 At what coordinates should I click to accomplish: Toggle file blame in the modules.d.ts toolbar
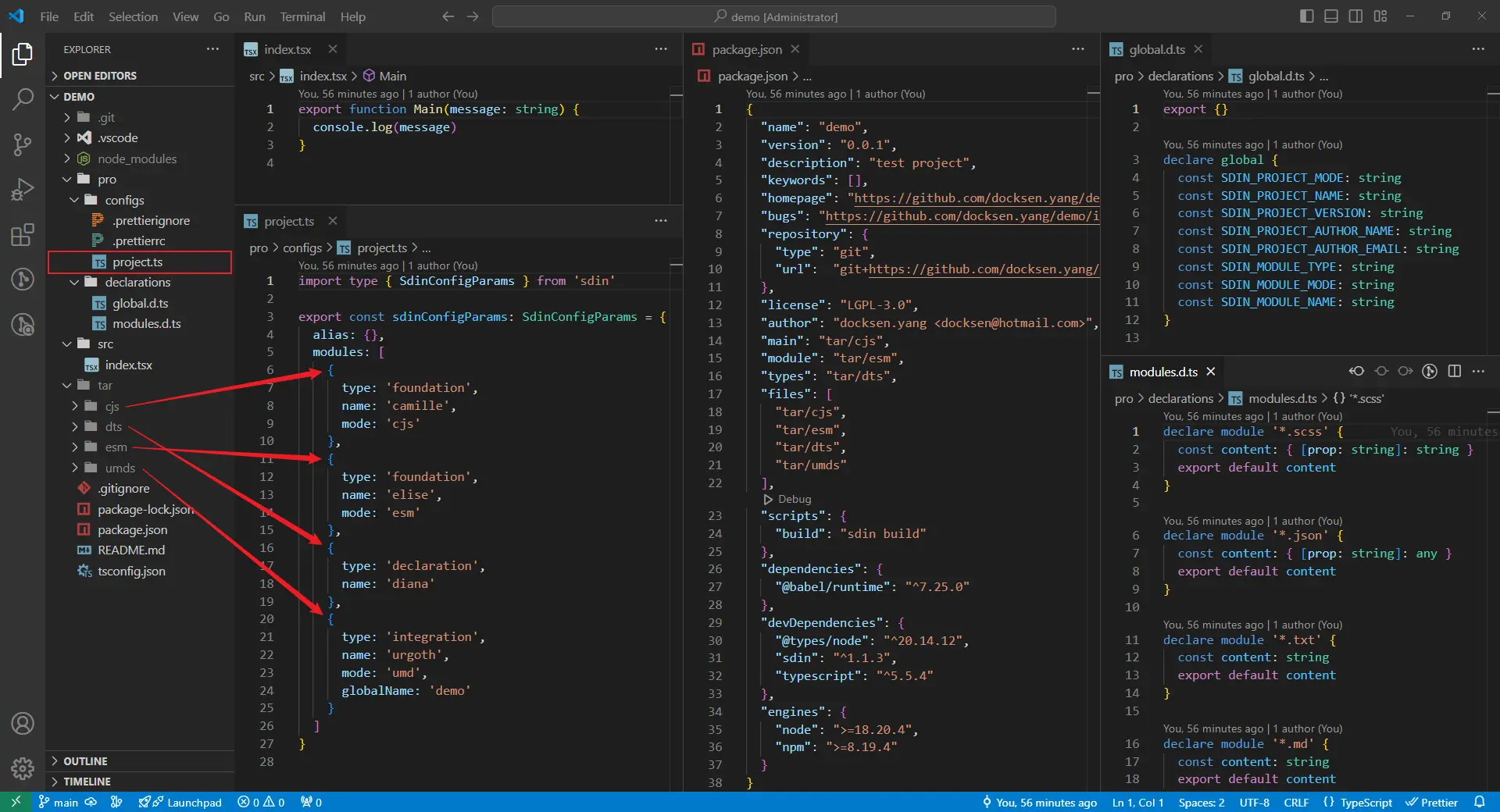1430,372
